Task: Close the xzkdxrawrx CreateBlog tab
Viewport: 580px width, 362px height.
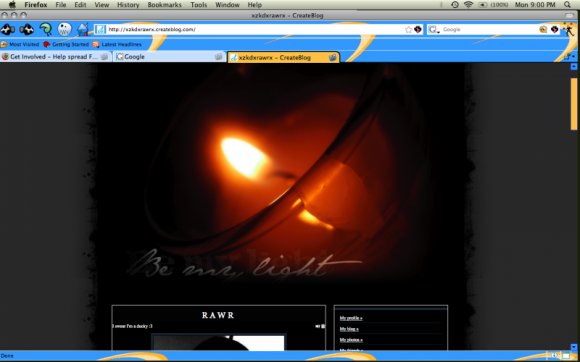Action: pos(333,57)
